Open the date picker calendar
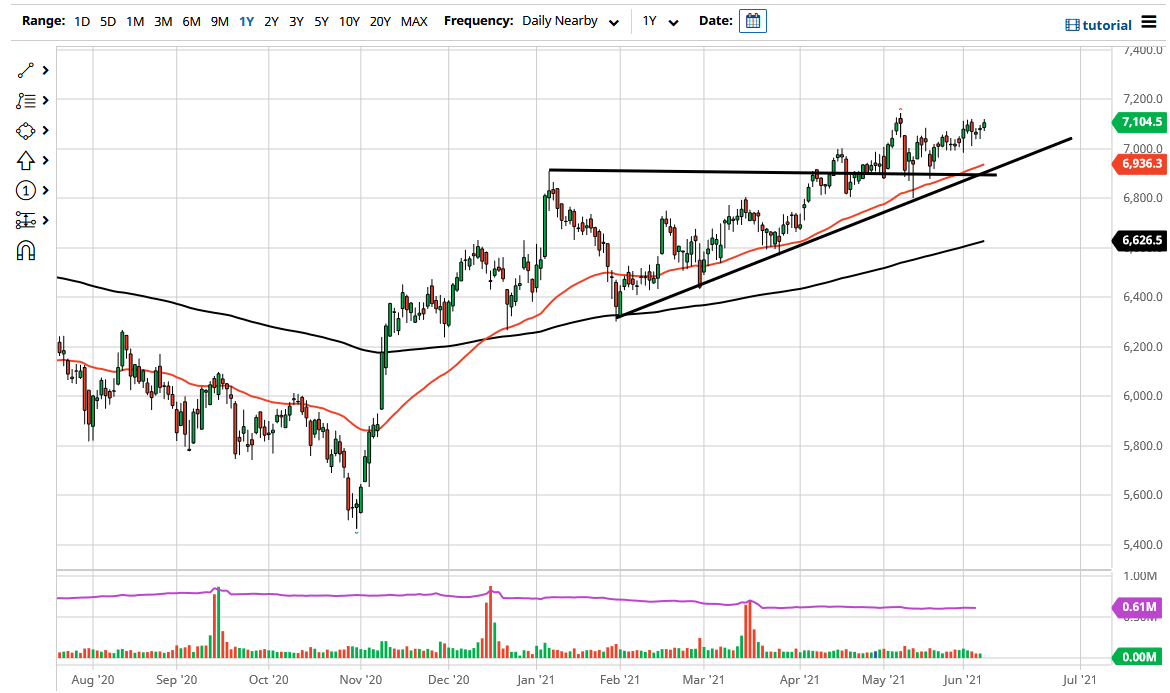The height and width of the screenshot is (693, 1170). coord(753,20)
